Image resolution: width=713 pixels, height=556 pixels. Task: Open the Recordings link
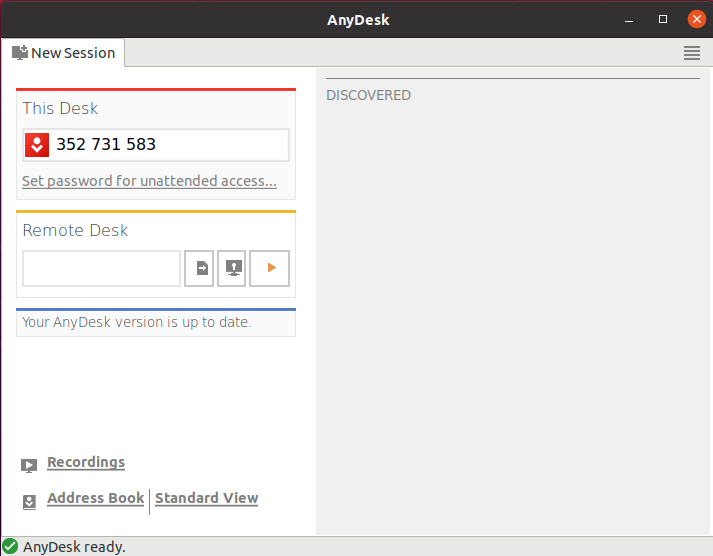86,462
